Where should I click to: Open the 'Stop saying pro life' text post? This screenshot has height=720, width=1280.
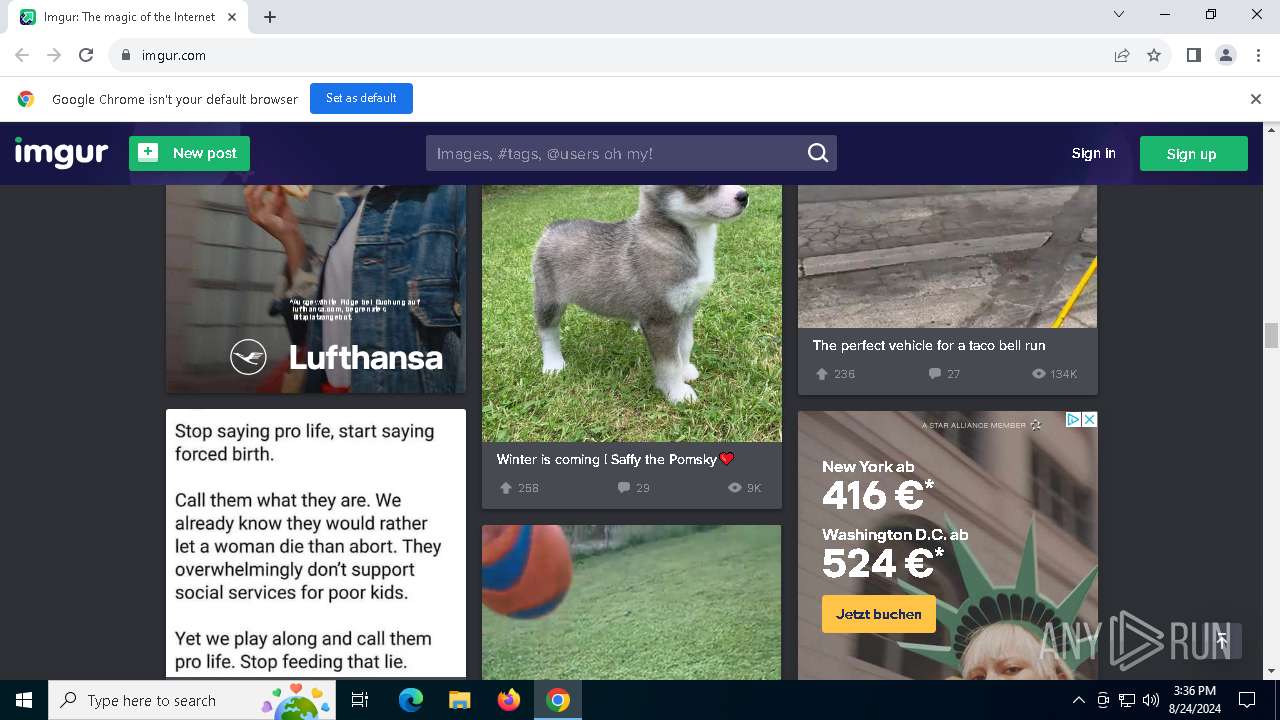coord(316,543)
